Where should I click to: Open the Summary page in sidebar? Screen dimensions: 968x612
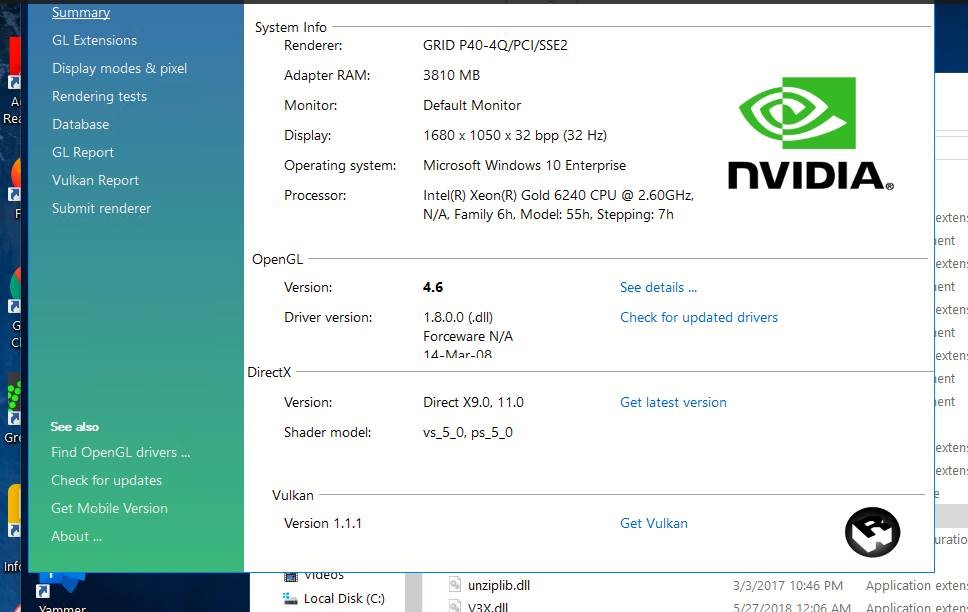[81, 13]
